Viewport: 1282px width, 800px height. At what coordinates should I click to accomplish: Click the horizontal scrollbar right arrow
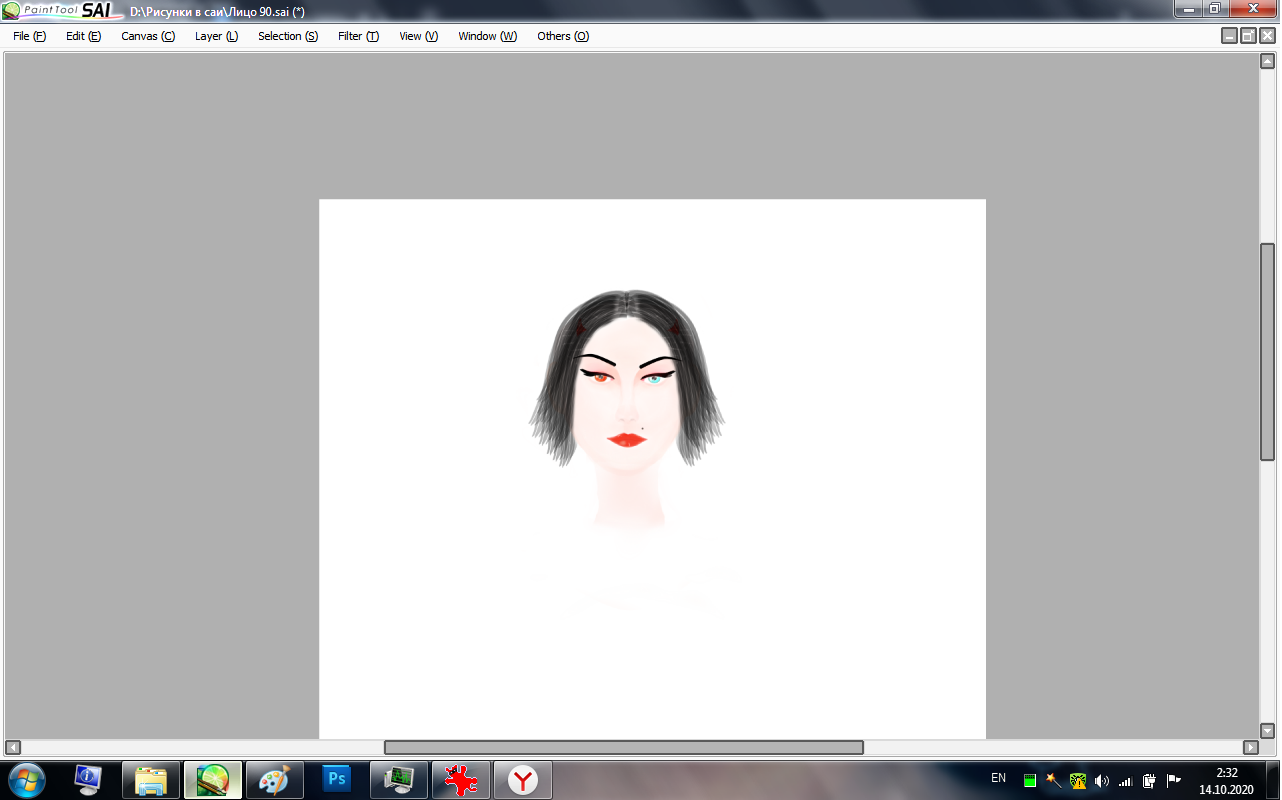[1250, 747]
